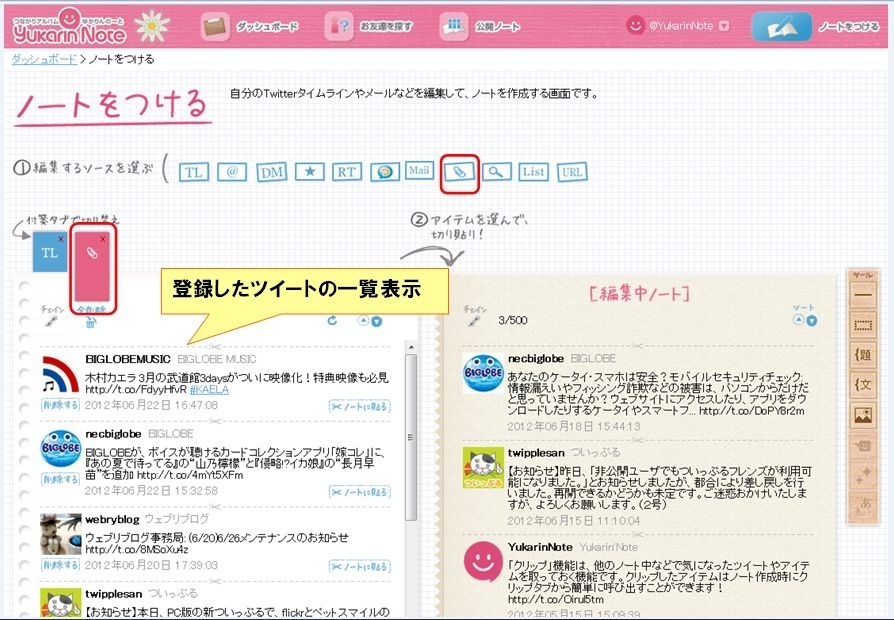Select the star favorites source button
This screenshot has height=620, width=894.
310,172
